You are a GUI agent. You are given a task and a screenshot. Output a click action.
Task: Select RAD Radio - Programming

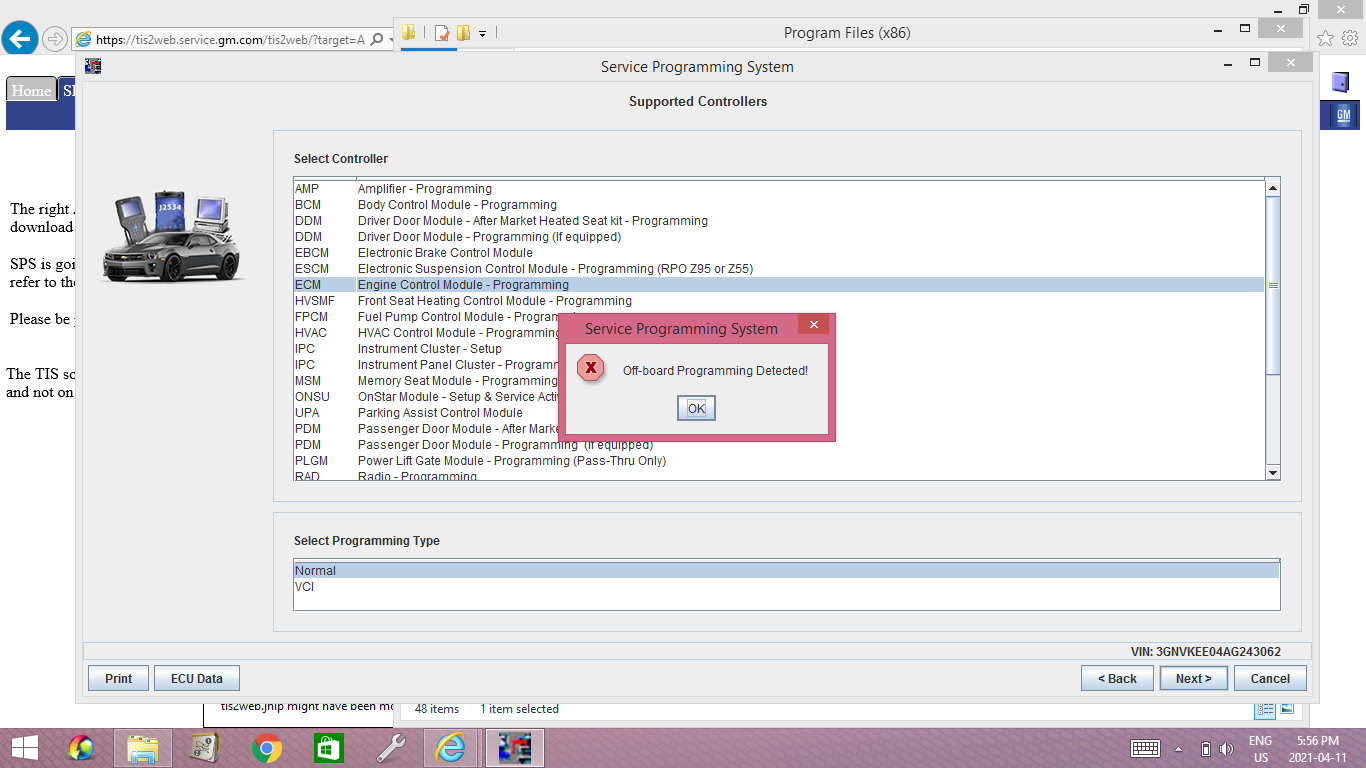point(779,476)
